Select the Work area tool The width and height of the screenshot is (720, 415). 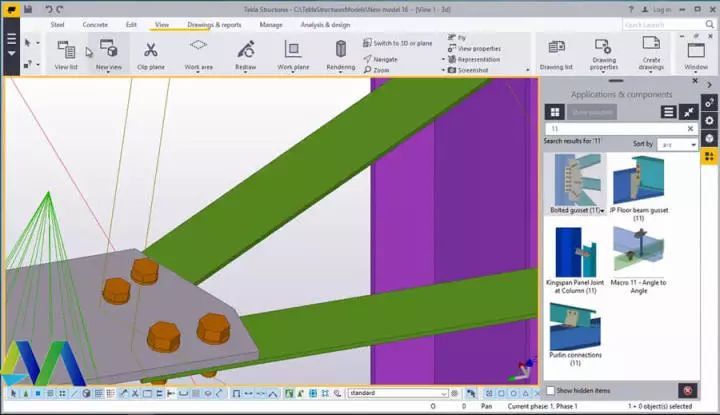(x=198, y=53)
